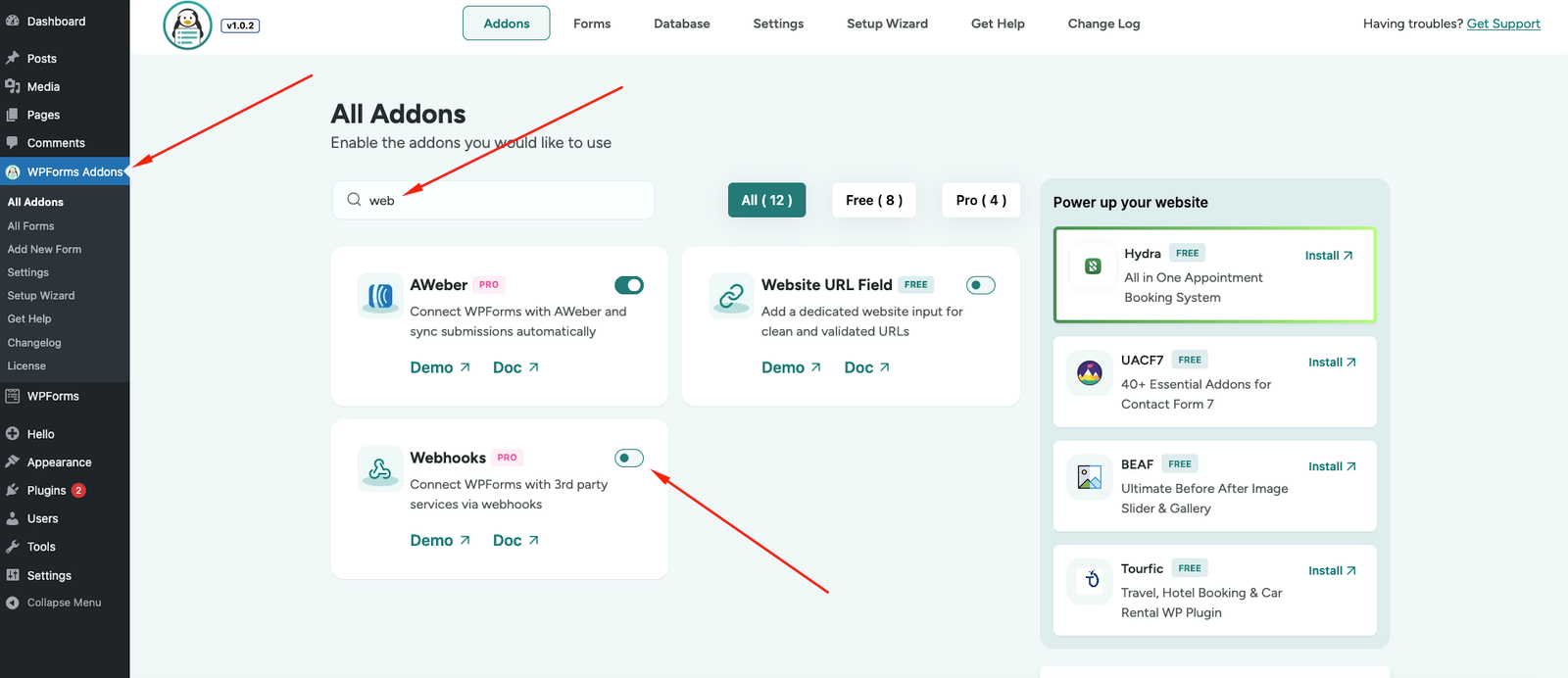Enable the Website URL Field toggle
The image size is (1568, 678).
tap(980, 285)
